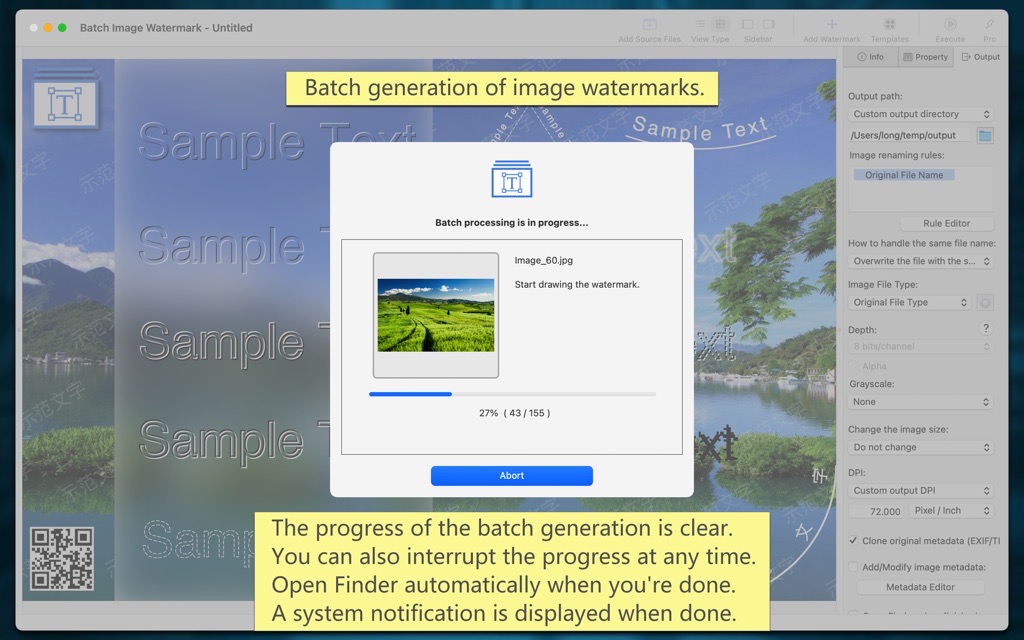Click the Execute play icon

coord(950,24)
